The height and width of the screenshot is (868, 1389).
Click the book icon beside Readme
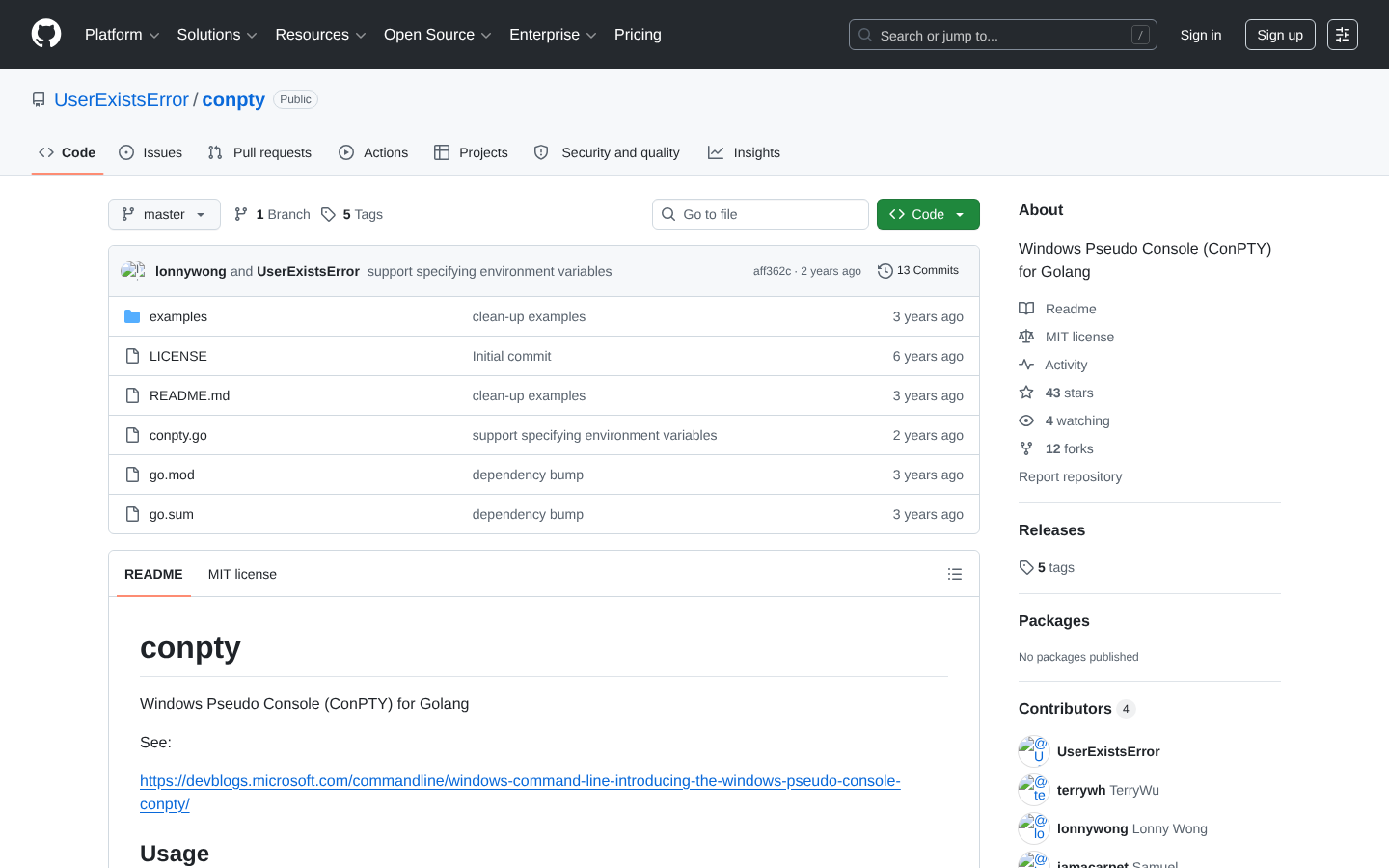[x=1026, y=309]
